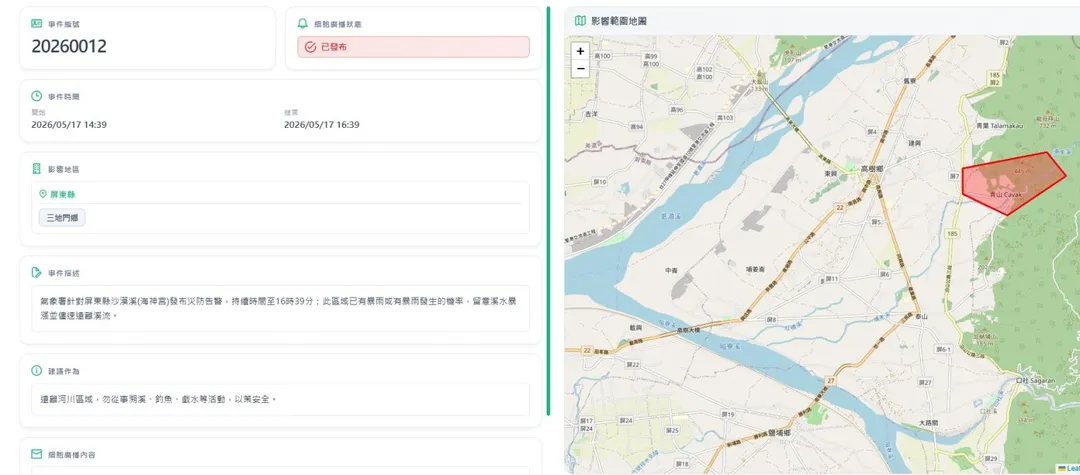1080x475 pixels.
Task: Click the end time 2026/05/17 16:39
Action: click(x=322, y=125)
